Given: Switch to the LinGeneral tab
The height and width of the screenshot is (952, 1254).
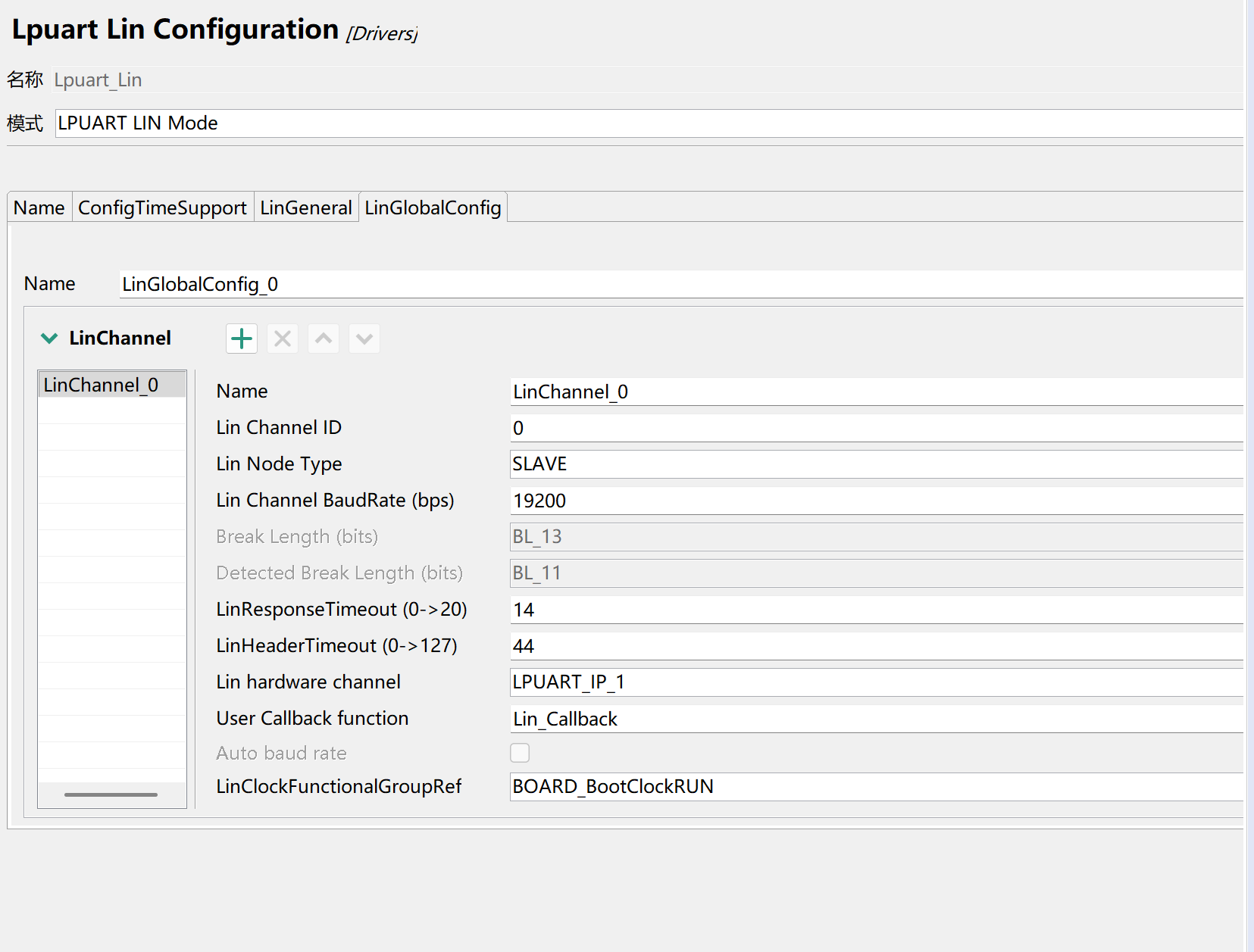Looking at the screenshot, I should pos(306,208).
